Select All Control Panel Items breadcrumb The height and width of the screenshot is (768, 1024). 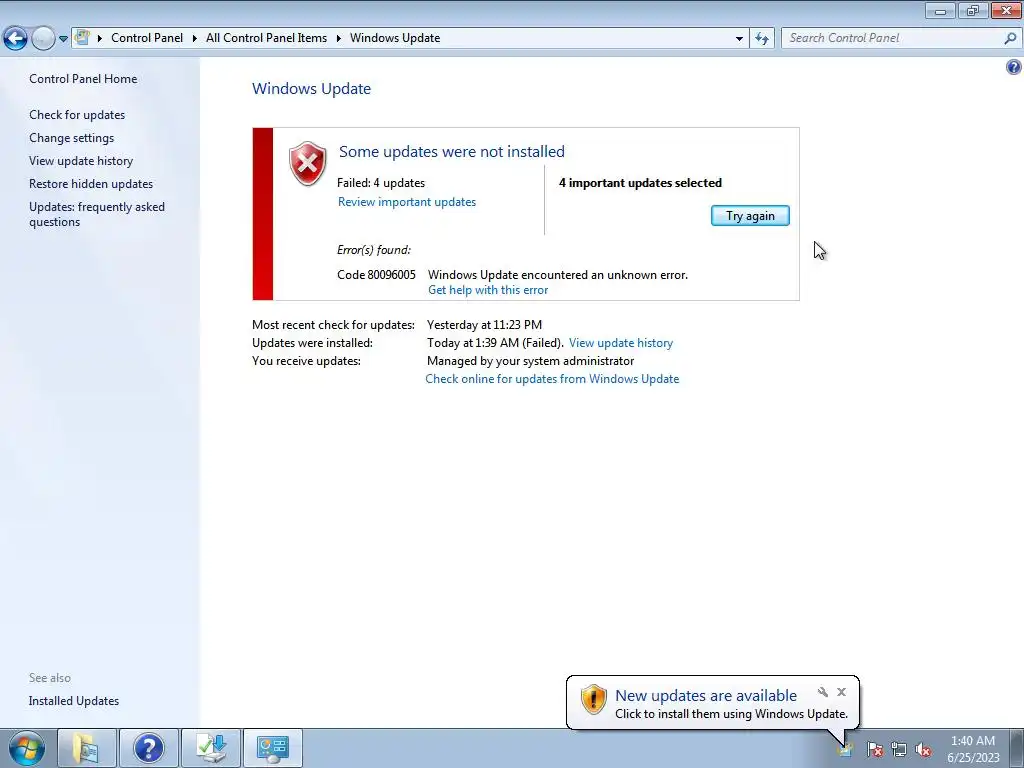266,38
